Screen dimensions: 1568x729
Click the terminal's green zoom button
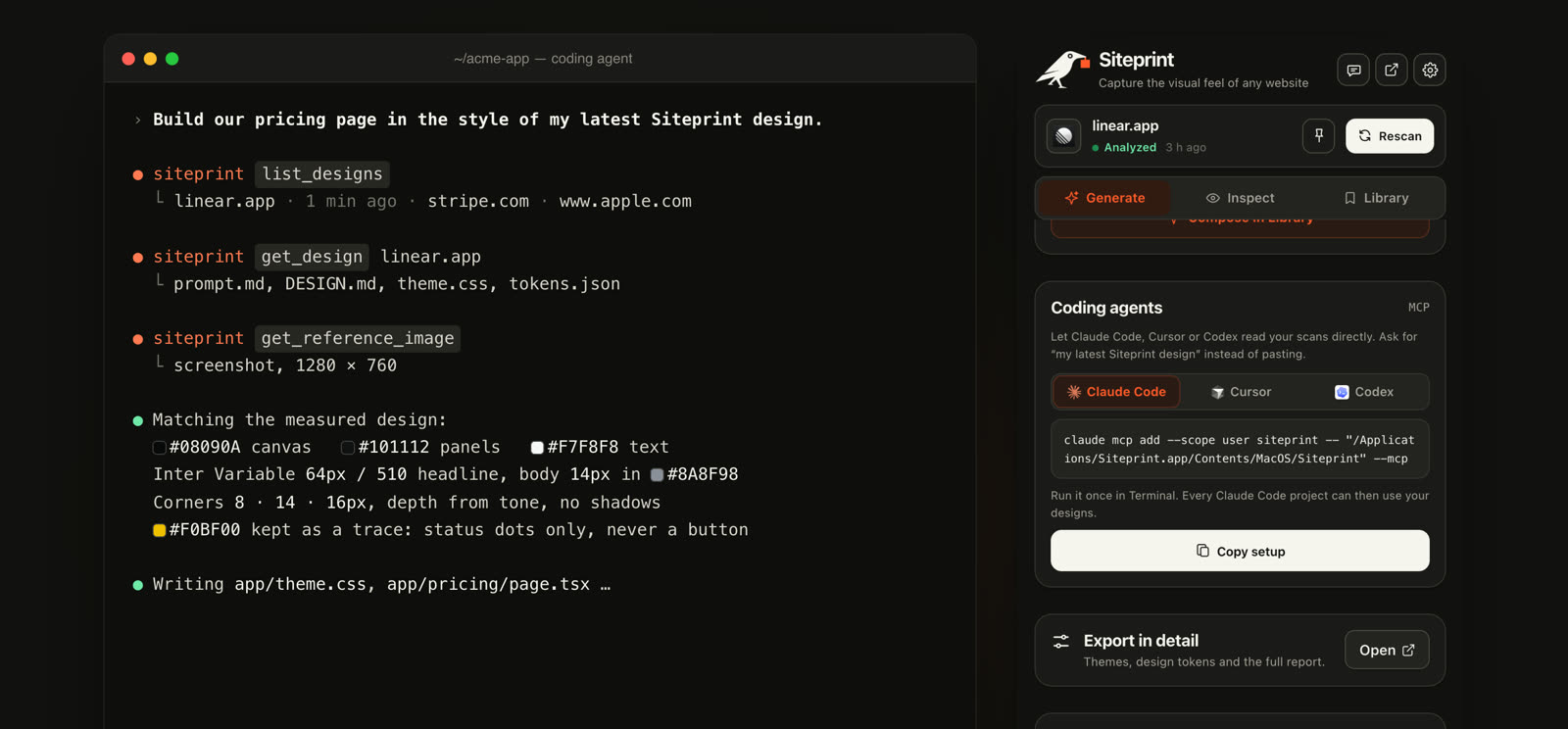(x=172, y=59)
